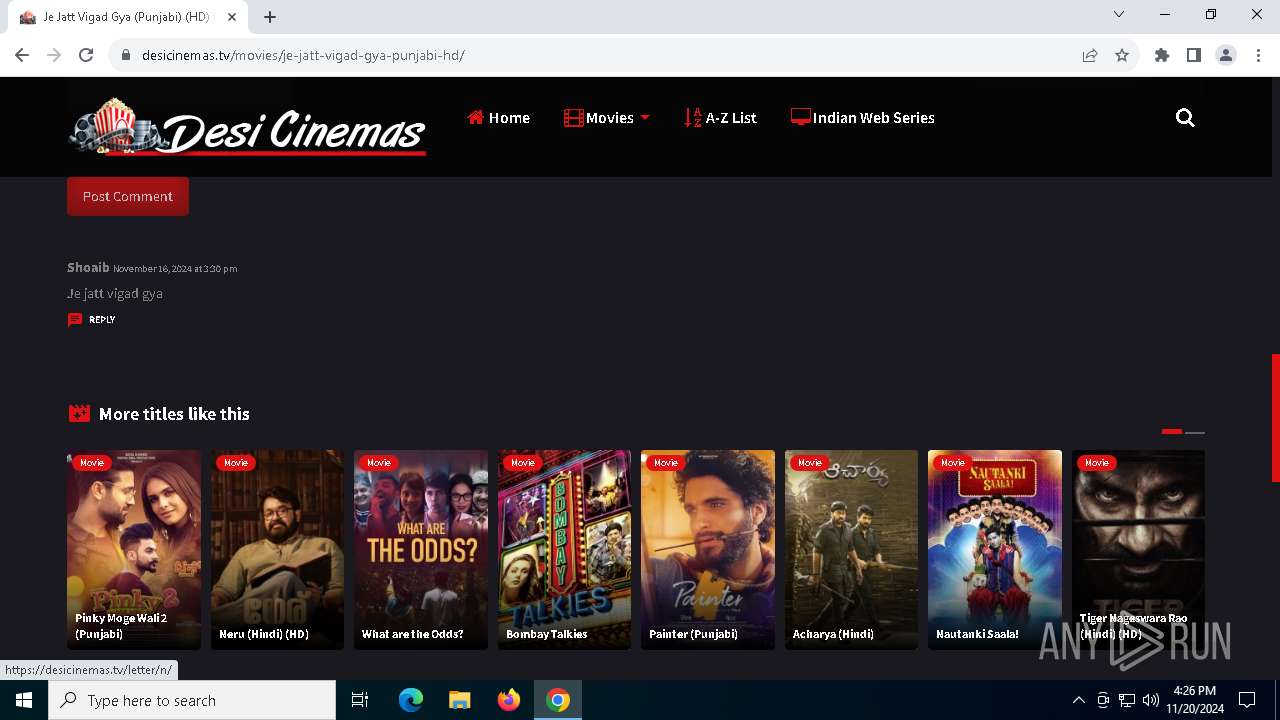Reload the page with the refresh icon
This screenshot has height=720, width=1280.
[86, 55]
